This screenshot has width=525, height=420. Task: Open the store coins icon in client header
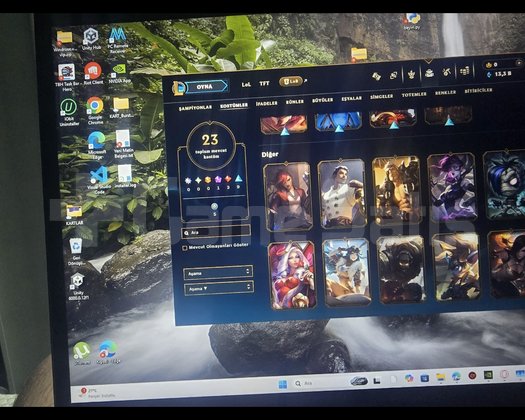465,71
